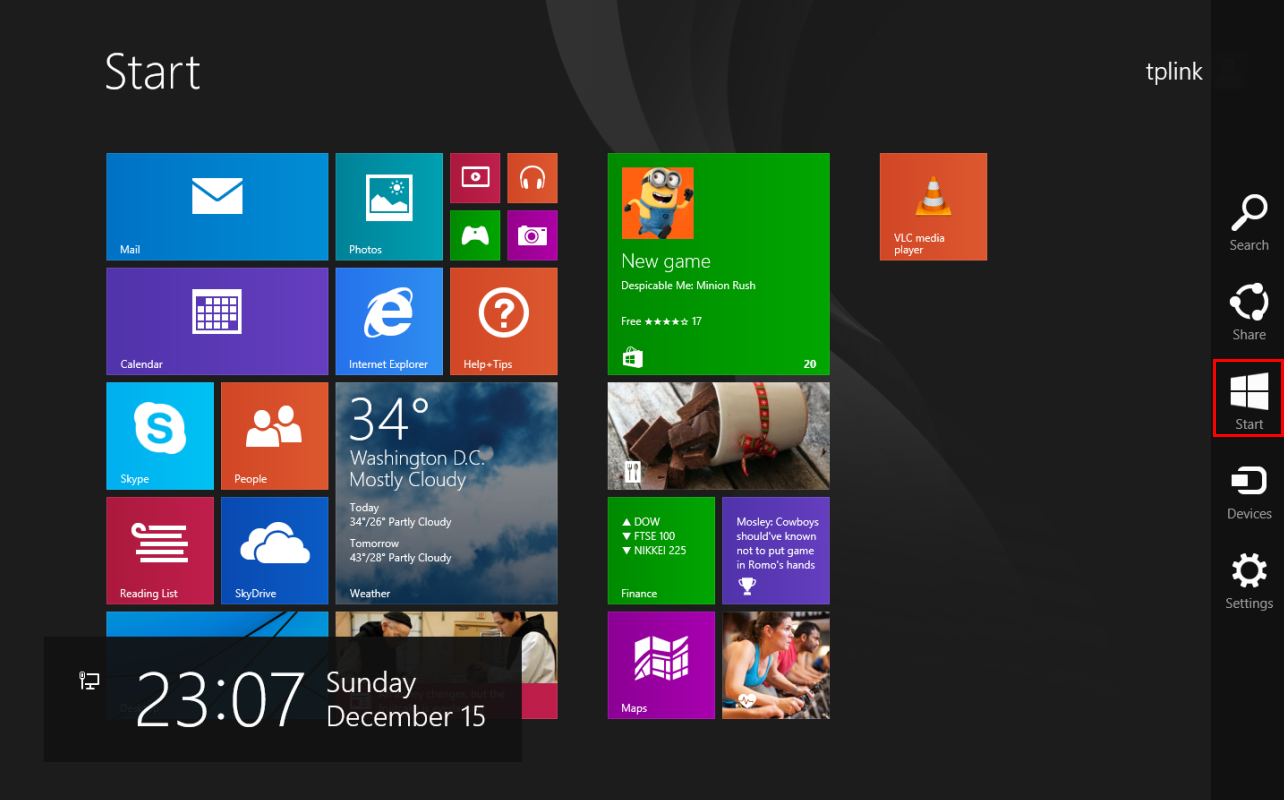Open the Photos tile
This screenshot has width=1284, height=800.
point(389,207)
